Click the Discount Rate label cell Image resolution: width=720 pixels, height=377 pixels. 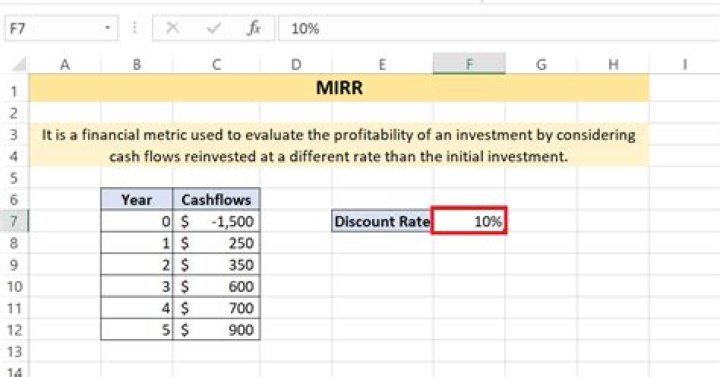[x=382, y=221]
